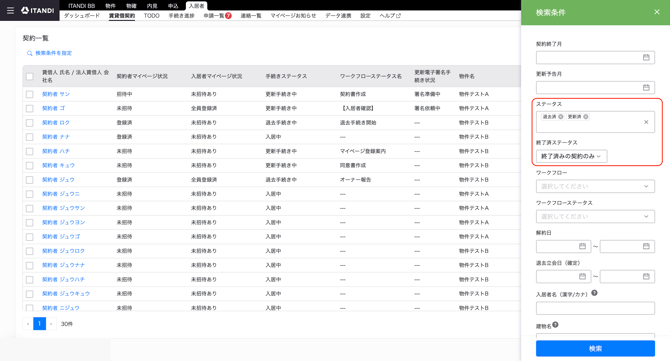This screenshot has width=670, height=361.
Task: Open the 終了済みの契約のみ dropdown
Action: point(571,156)
